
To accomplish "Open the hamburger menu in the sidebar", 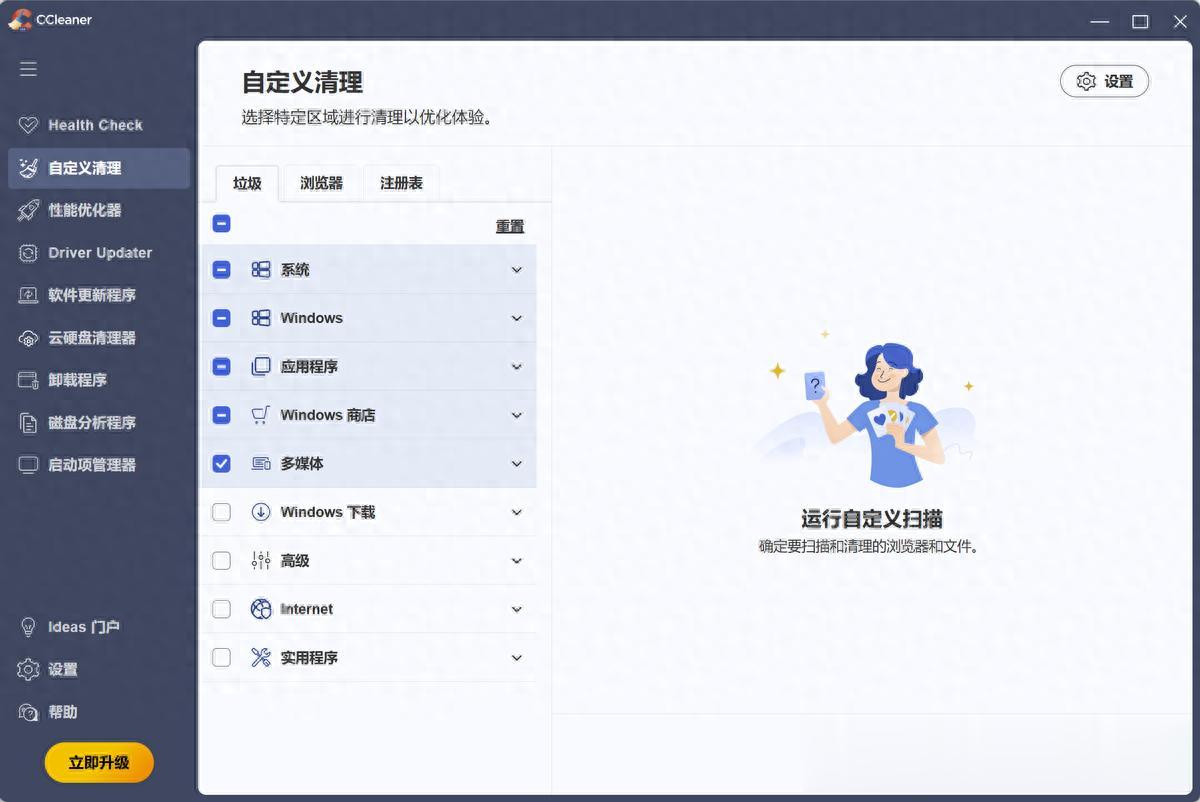I will (28, 69).
